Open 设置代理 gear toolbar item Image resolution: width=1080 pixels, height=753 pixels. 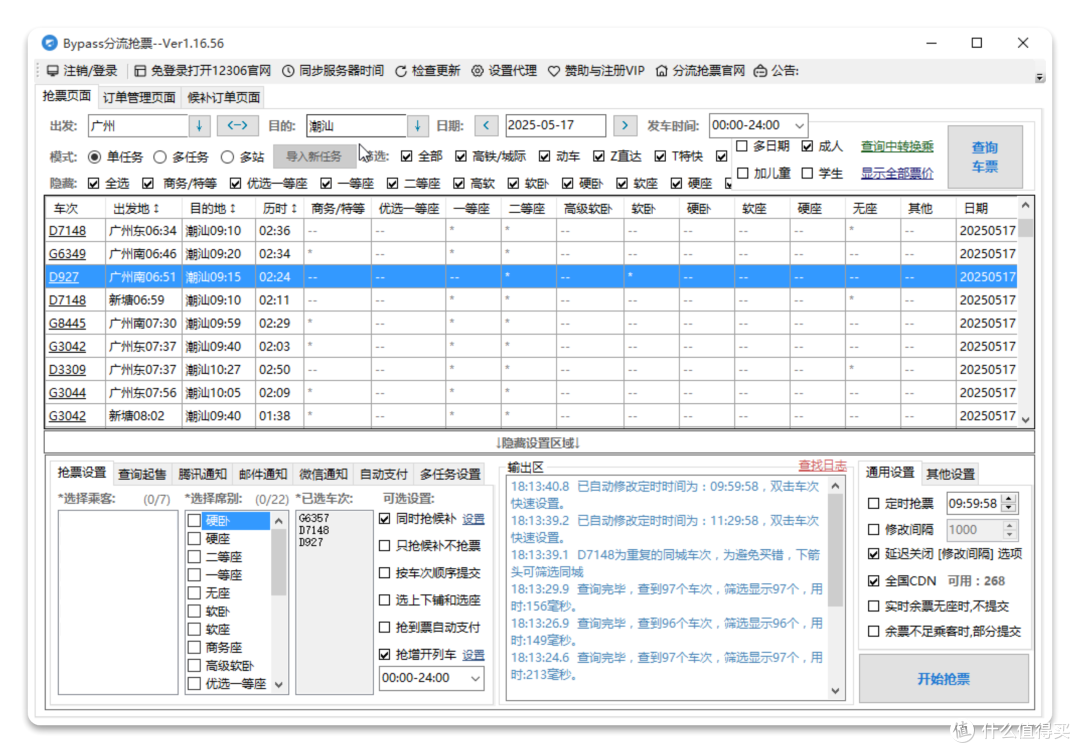pos(503,71)
